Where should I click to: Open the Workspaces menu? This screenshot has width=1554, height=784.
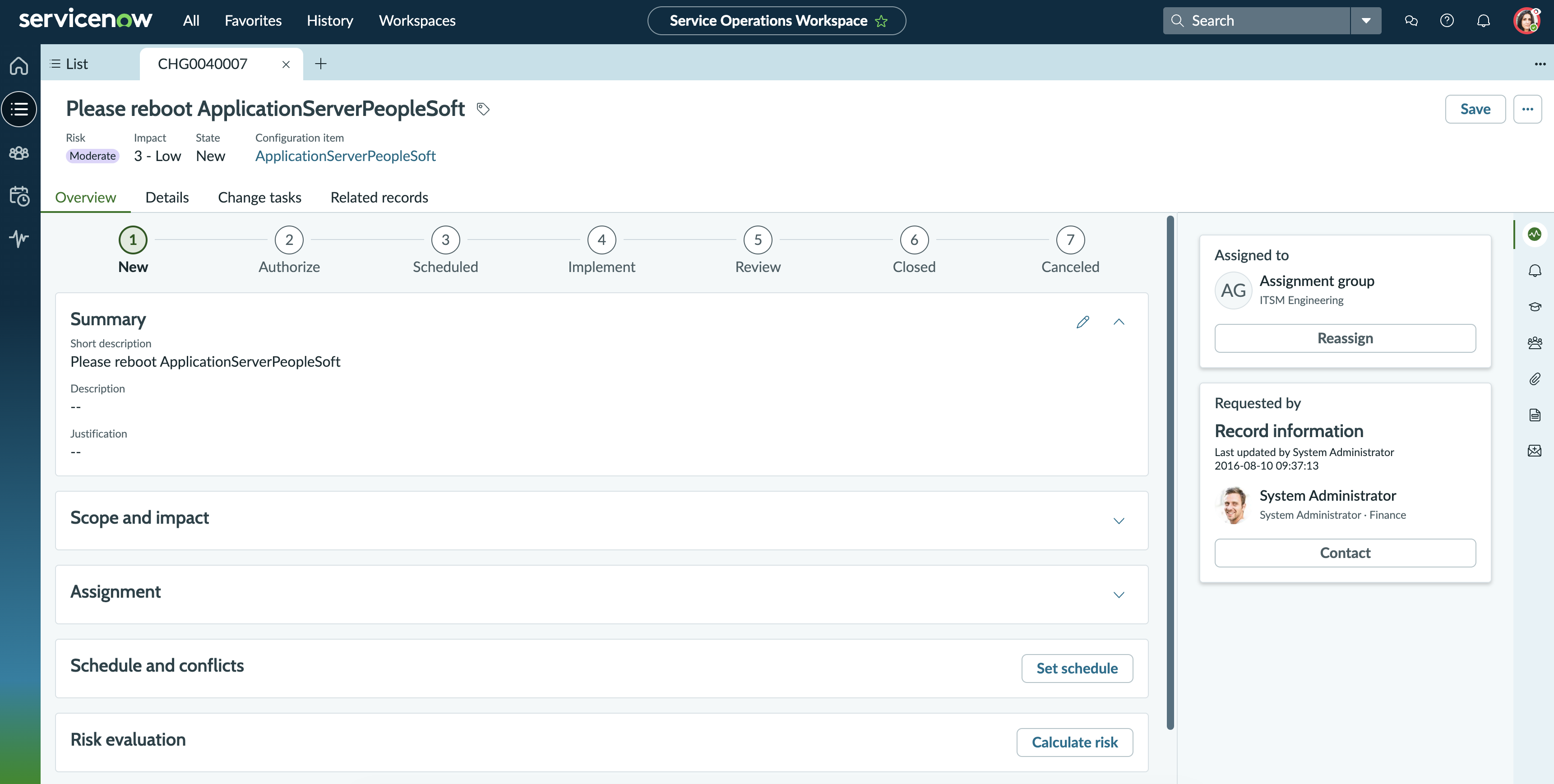pyautogui.click(x=417, y=21)
